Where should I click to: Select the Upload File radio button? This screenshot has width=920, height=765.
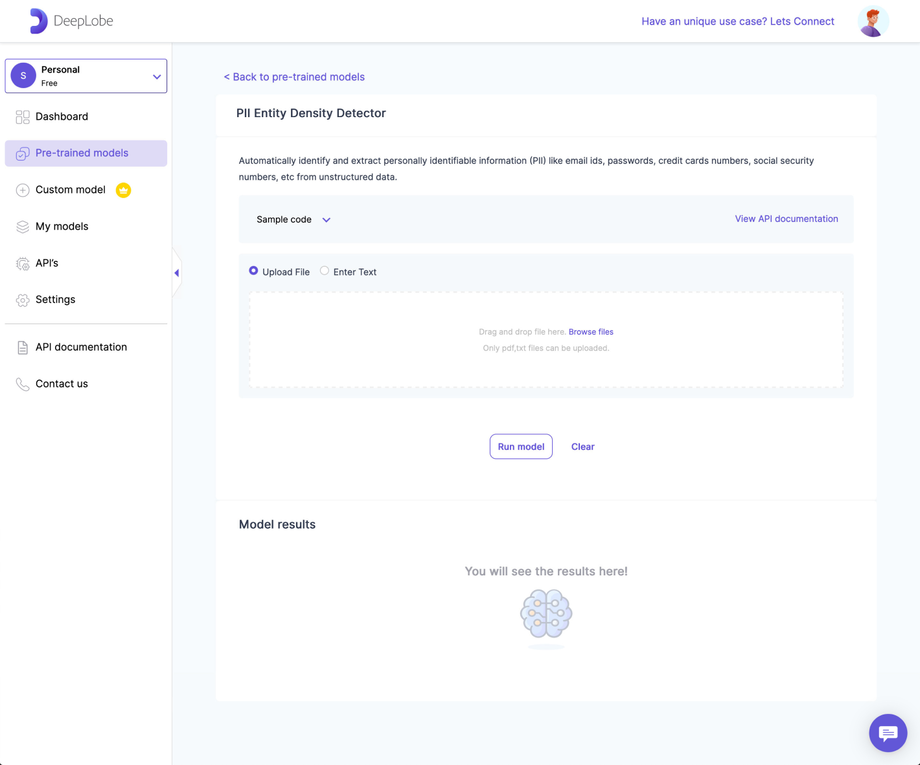pyautogui.click(x=253, y=271)
